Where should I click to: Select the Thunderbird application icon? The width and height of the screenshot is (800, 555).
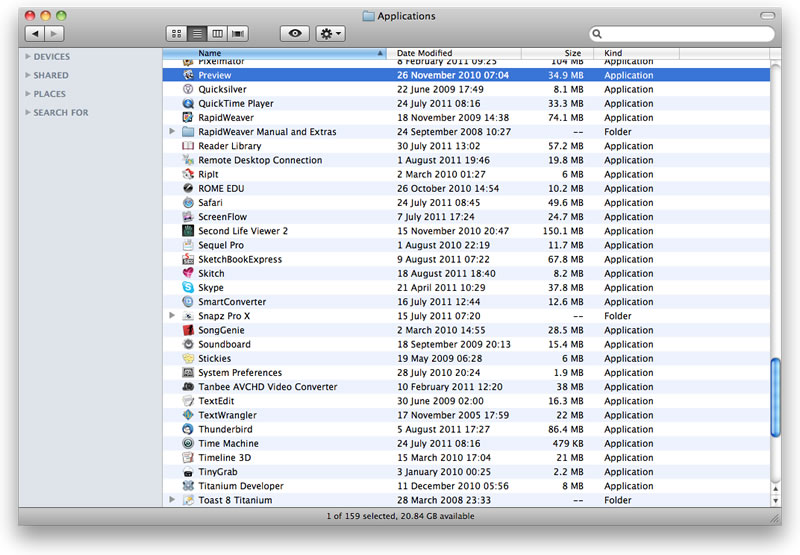[188, 430]
